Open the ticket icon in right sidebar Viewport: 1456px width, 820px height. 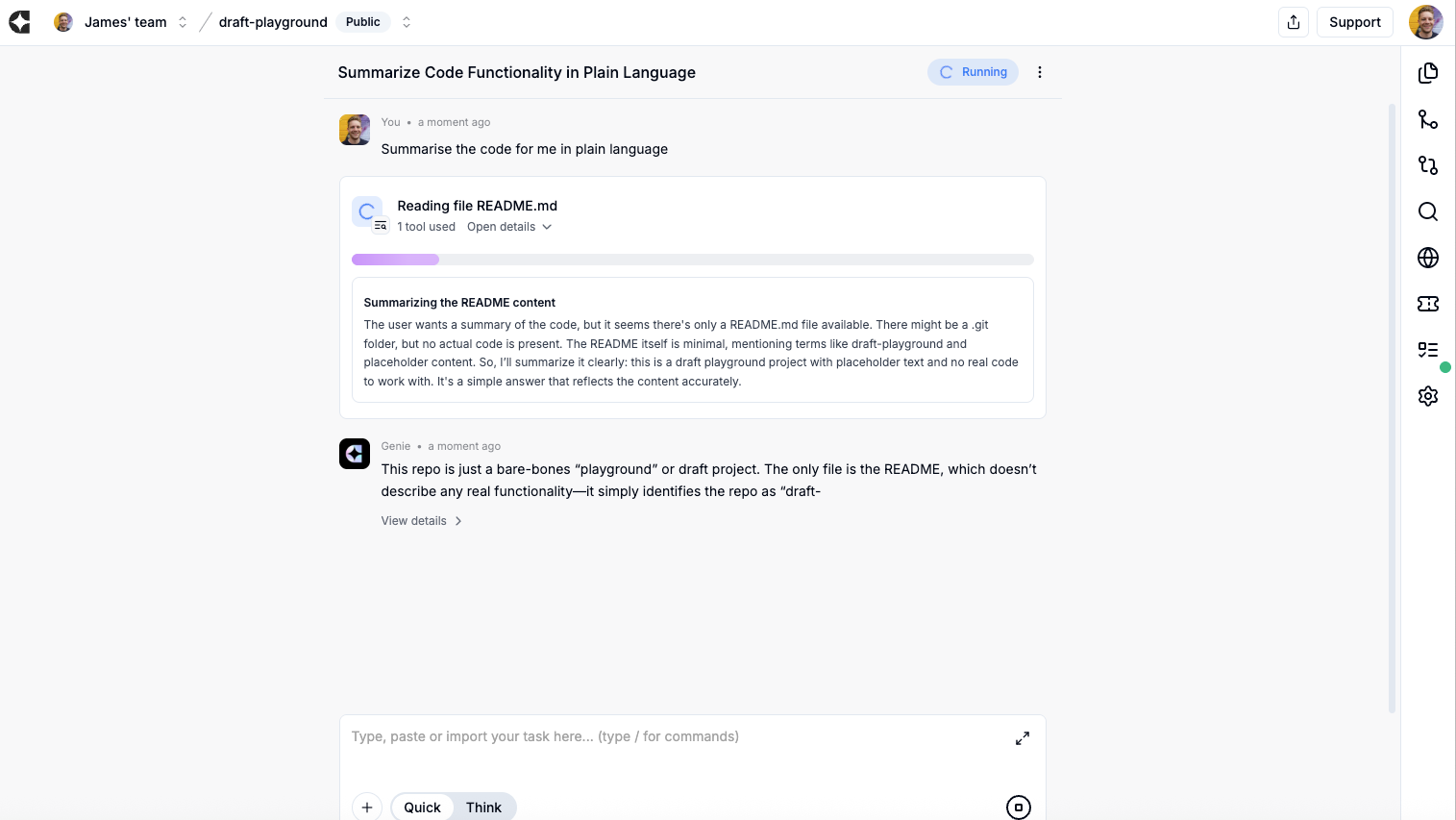click(1428, 304)
